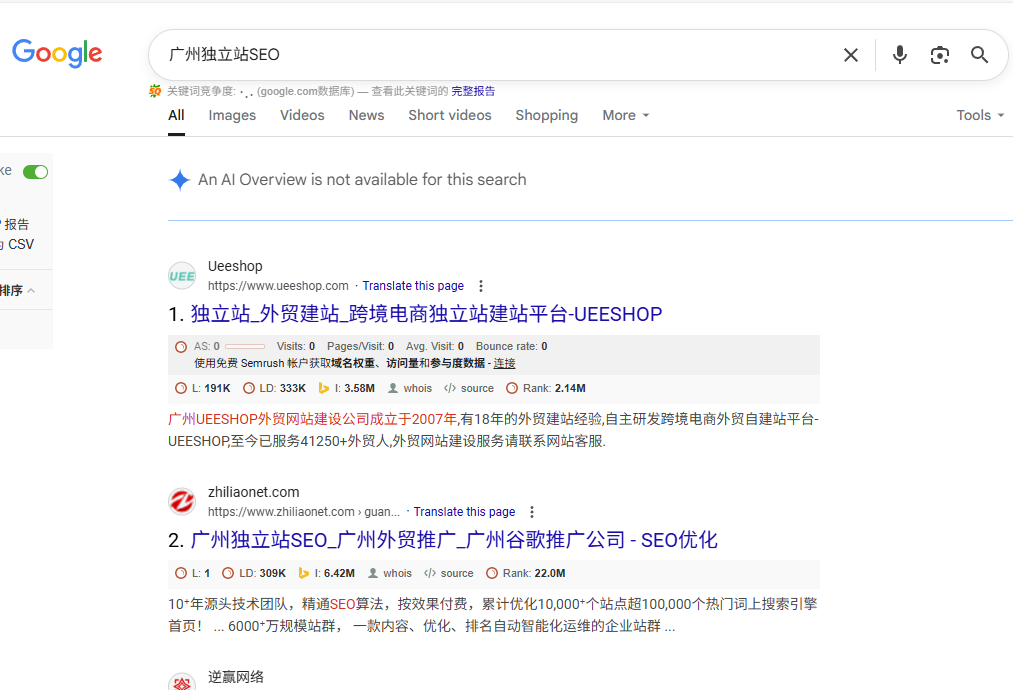The width and height of the screenshot is (1013, 690).
Task: Open the Shopping results tab
Action: coord(546,115)
